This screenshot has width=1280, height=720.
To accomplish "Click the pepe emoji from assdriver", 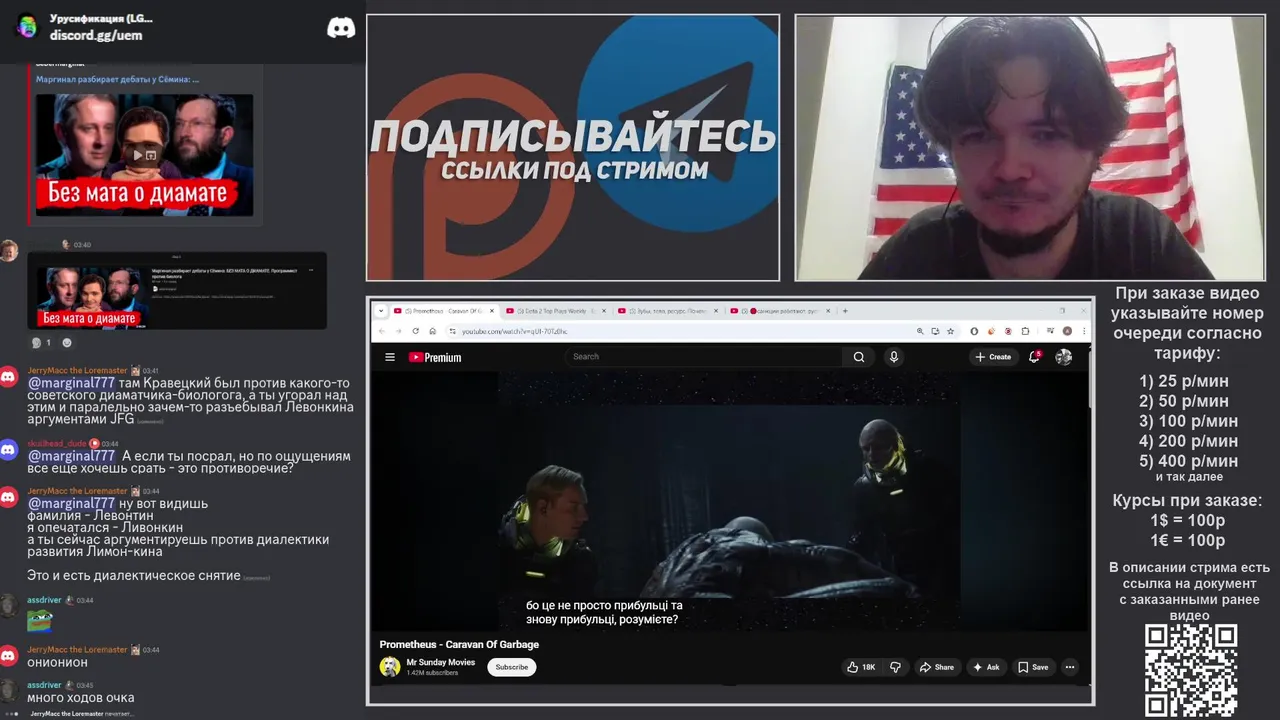I will tap(40, 621).
